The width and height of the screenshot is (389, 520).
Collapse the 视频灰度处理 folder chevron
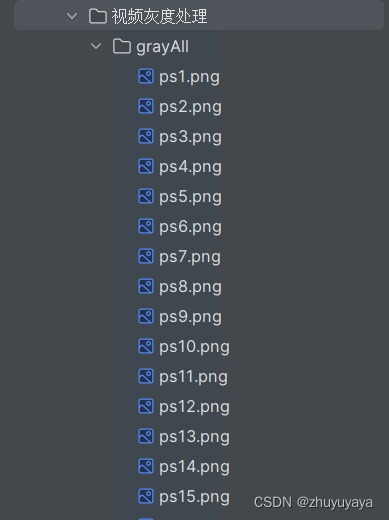[x=72, y=16]
